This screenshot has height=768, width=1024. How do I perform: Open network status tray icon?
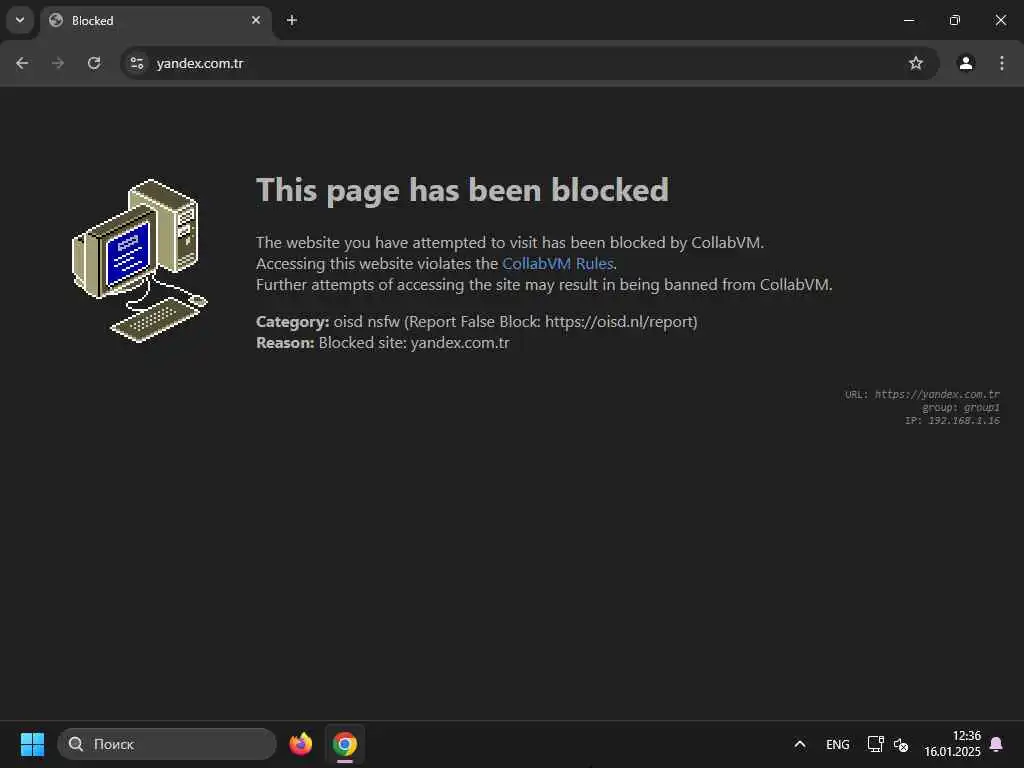pyautogui.click(x=875, y=744)
